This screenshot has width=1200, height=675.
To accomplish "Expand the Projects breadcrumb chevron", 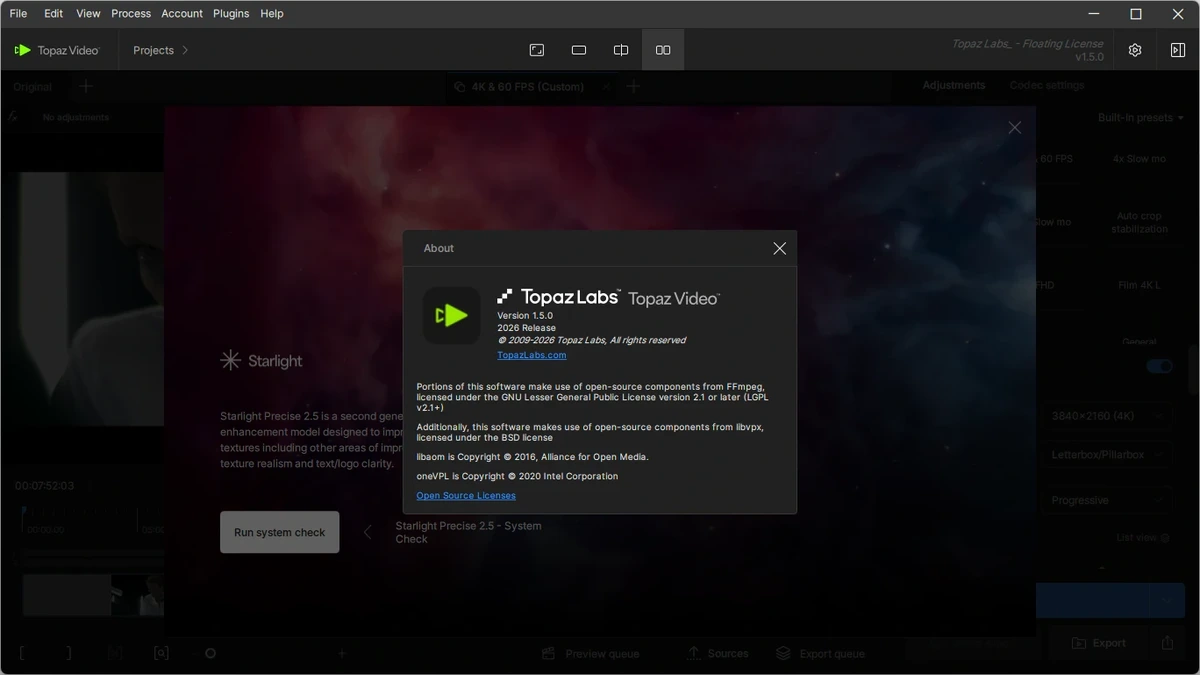I will [185, 50].
